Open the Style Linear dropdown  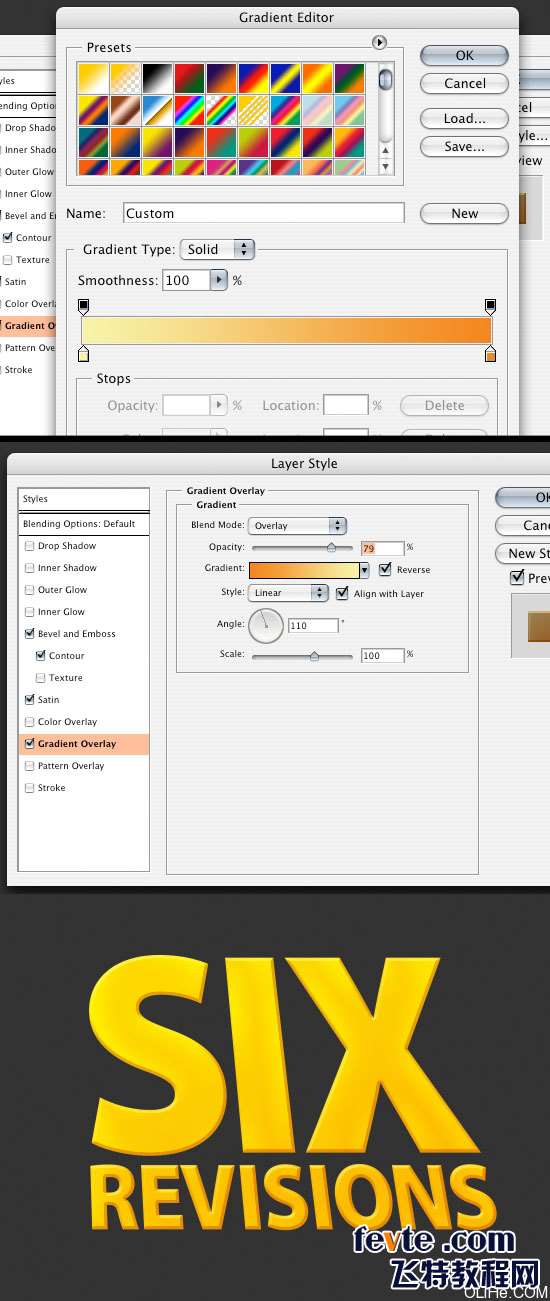click(289, 593)
